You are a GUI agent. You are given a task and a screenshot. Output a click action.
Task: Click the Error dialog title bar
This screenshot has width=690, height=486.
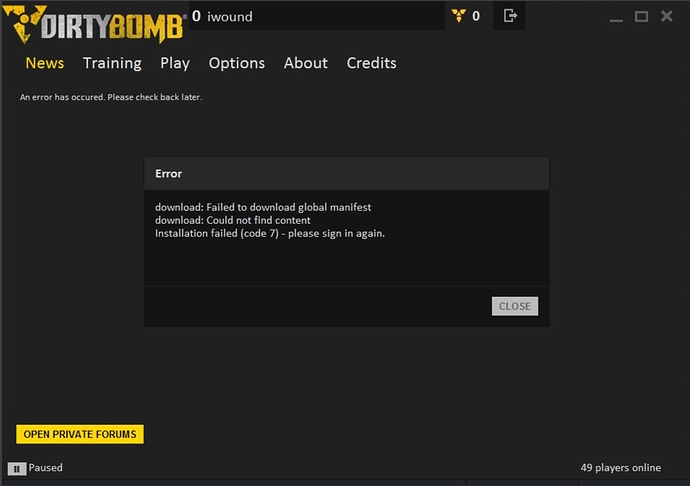[346, 174]
